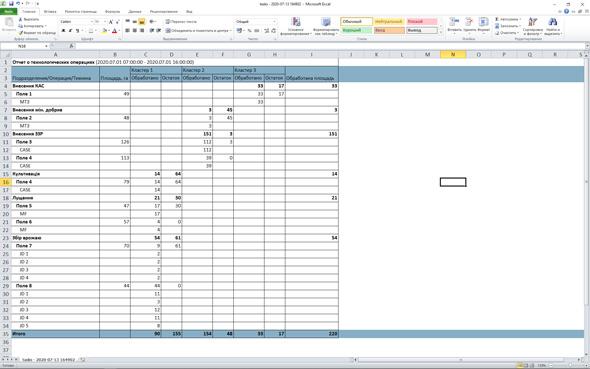Image resolution: width=590 pixels, height=369 pixels.
Task: Click the Format Painter brush icon
Action: coord(21,33)
